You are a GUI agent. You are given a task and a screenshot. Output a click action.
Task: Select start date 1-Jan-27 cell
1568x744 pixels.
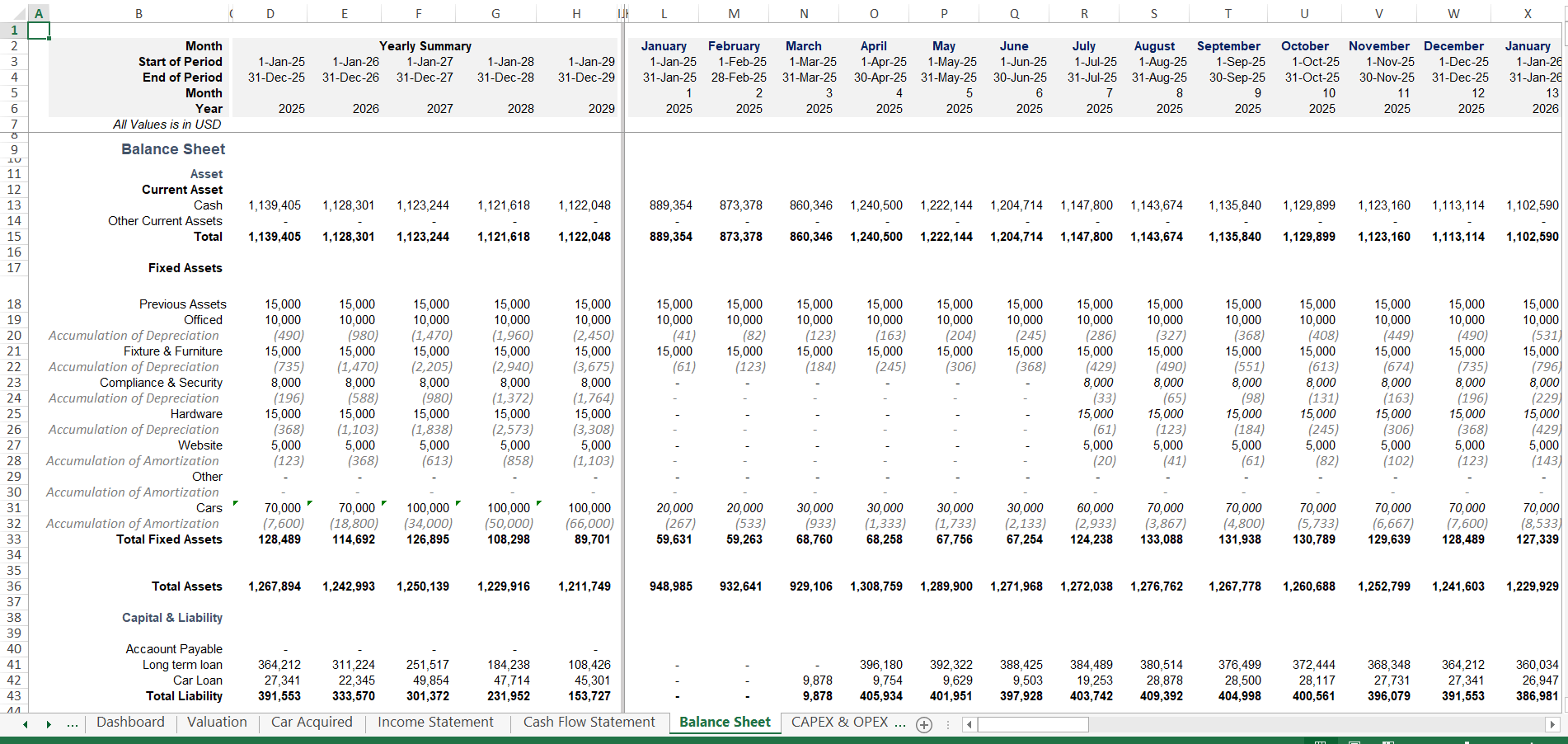pyautogui.click(x=430, y=62)
